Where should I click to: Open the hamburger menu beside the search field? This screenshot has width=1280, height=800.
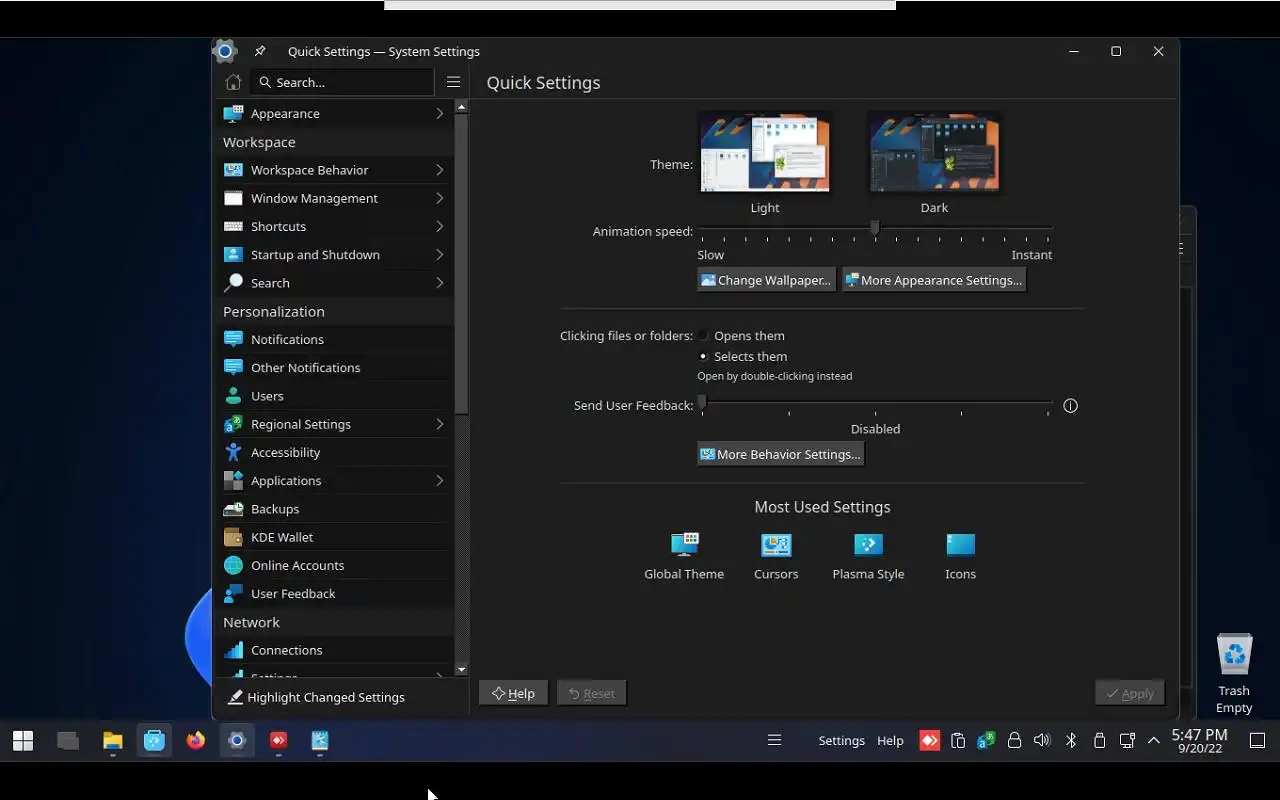(x=453, y=82)
